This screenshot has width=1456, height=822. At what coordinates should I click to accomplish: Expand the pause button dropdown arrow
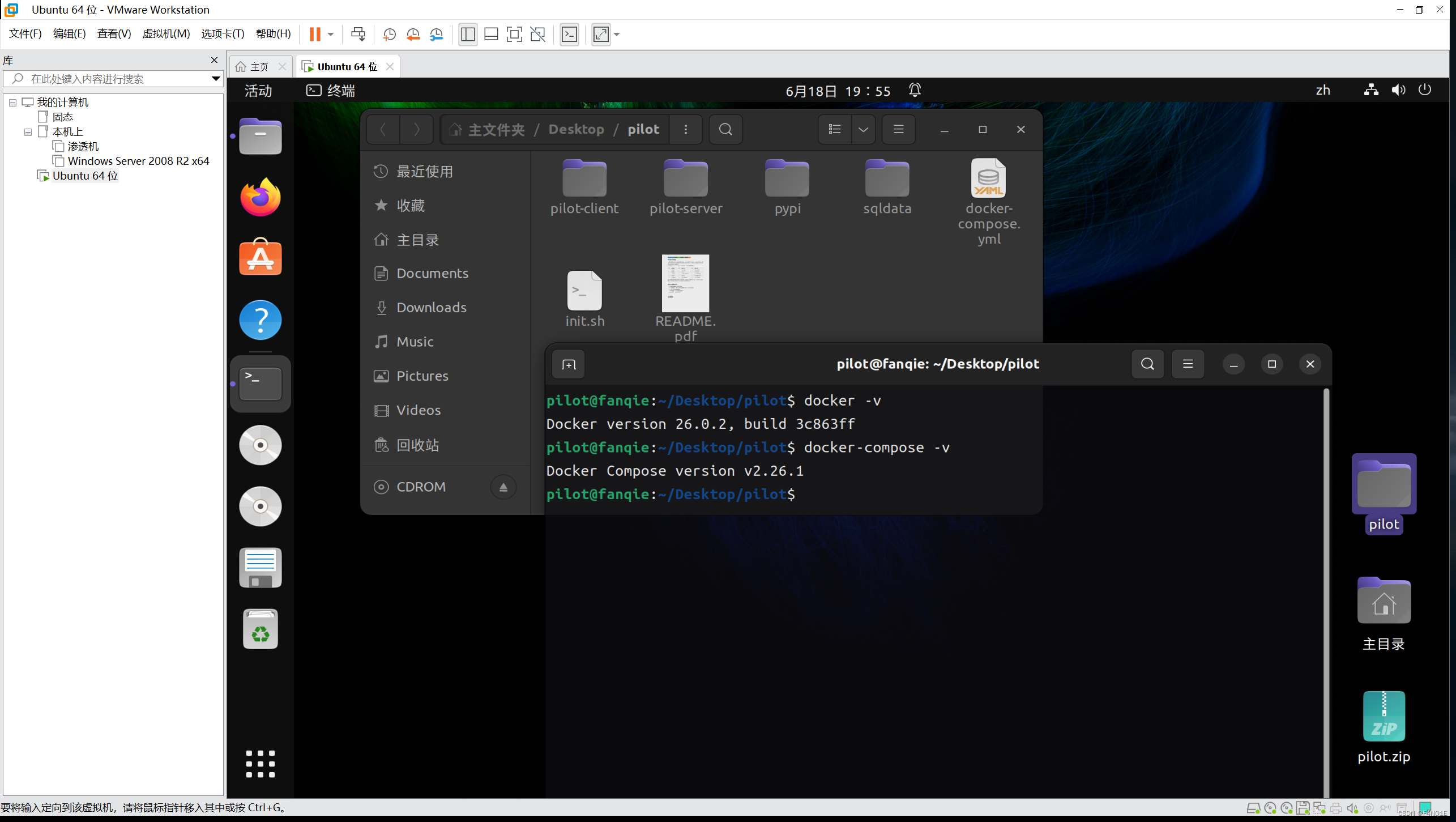(331, 35)
